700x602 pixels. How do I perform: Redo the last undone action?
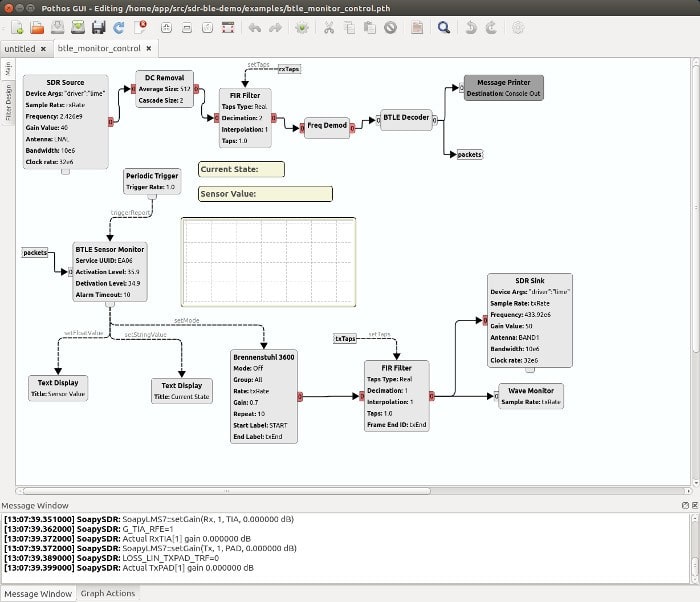(275, 28)
